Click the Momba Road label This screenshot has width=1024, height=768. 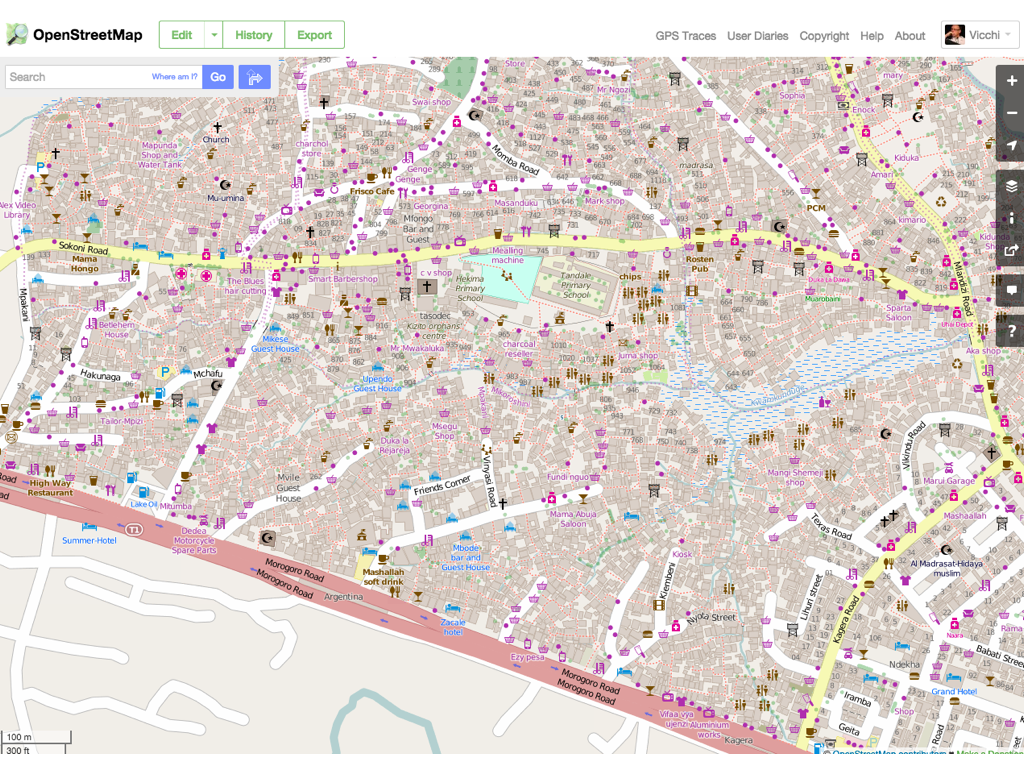pos(515,160)
